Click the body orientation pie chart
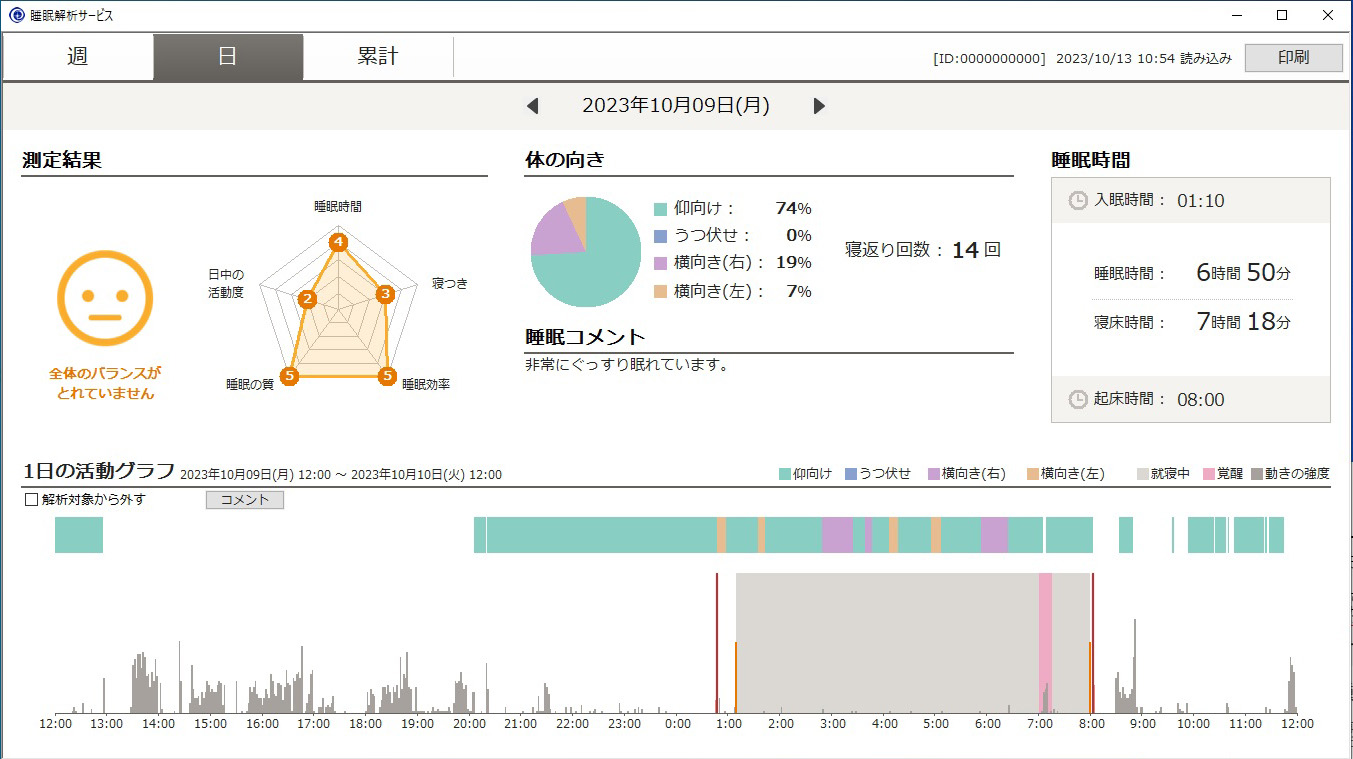The height and width of the screenshot is (759, 1353). tap(586, 252)
